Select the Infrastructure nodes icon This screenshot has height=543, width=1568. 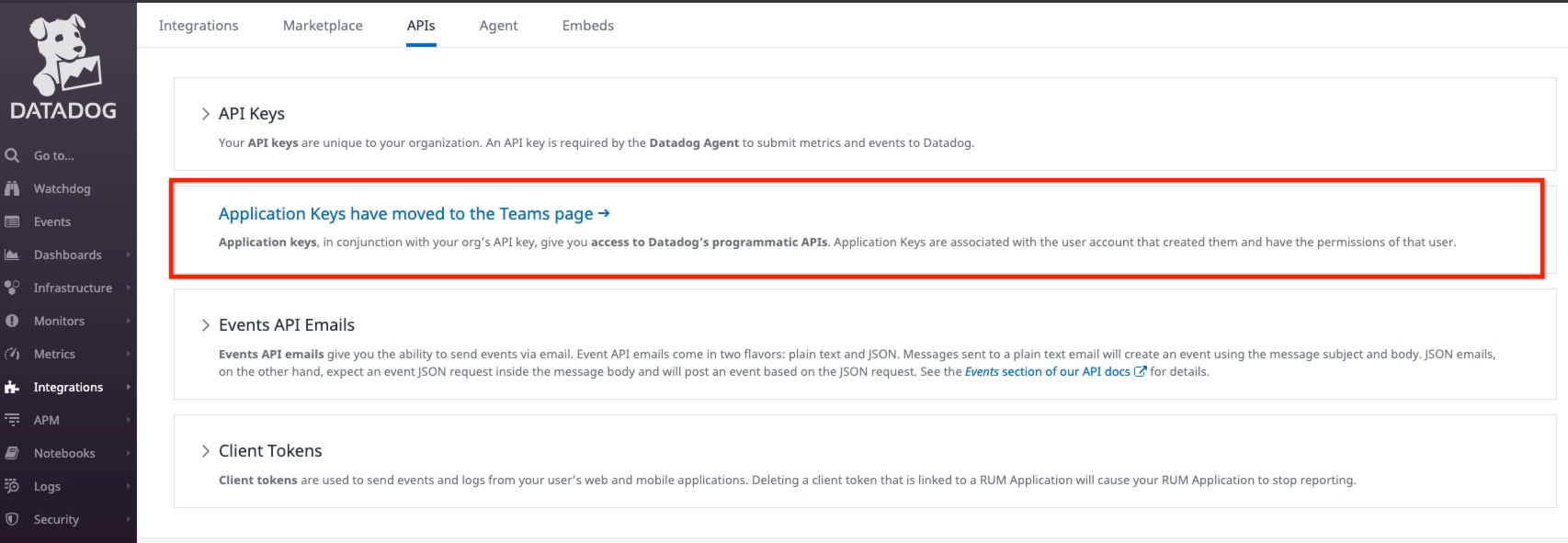(x=12, y=288)
